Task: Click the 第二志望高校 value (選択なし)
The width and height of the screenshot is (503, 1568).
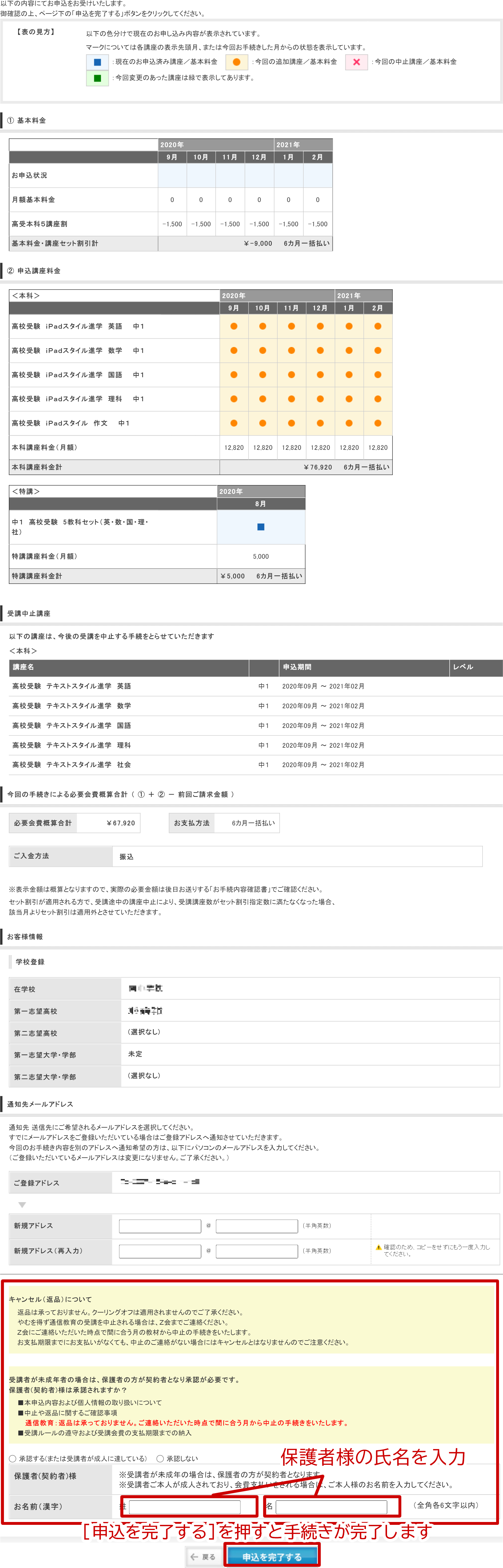Action: pos(144,1032)
